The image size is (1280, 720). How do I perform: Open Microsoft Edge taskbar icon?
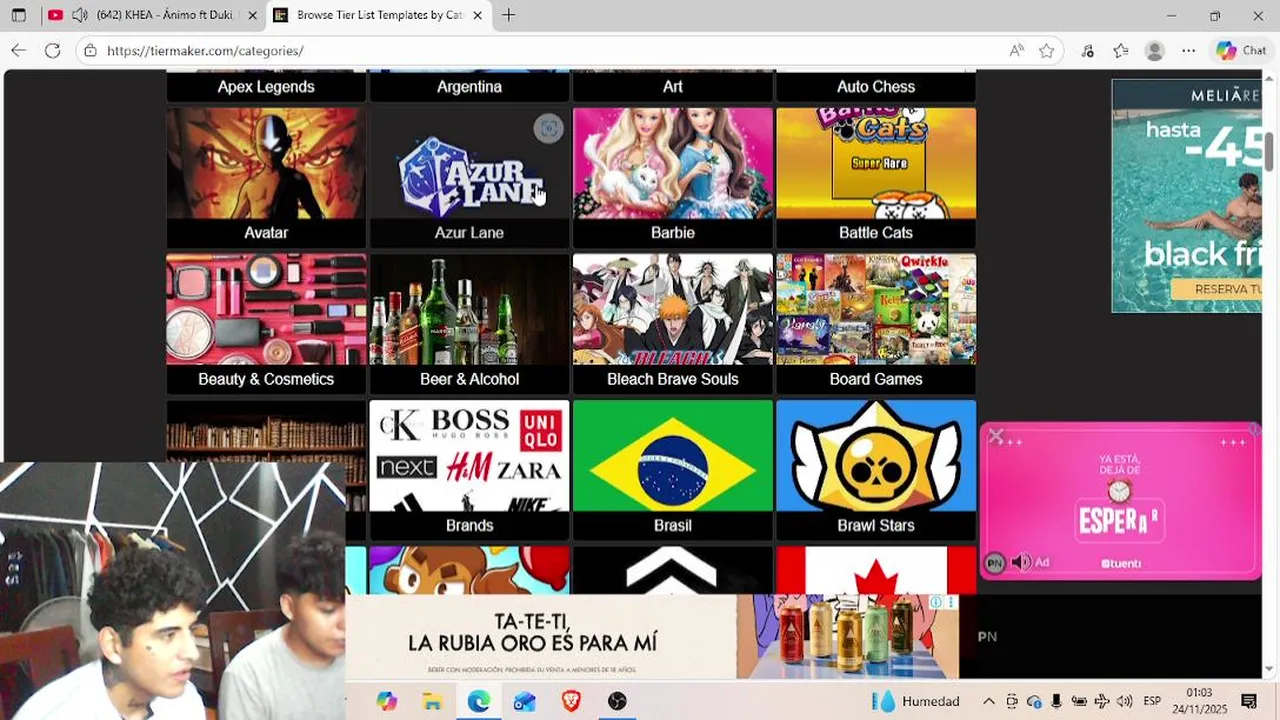[478, 701]
